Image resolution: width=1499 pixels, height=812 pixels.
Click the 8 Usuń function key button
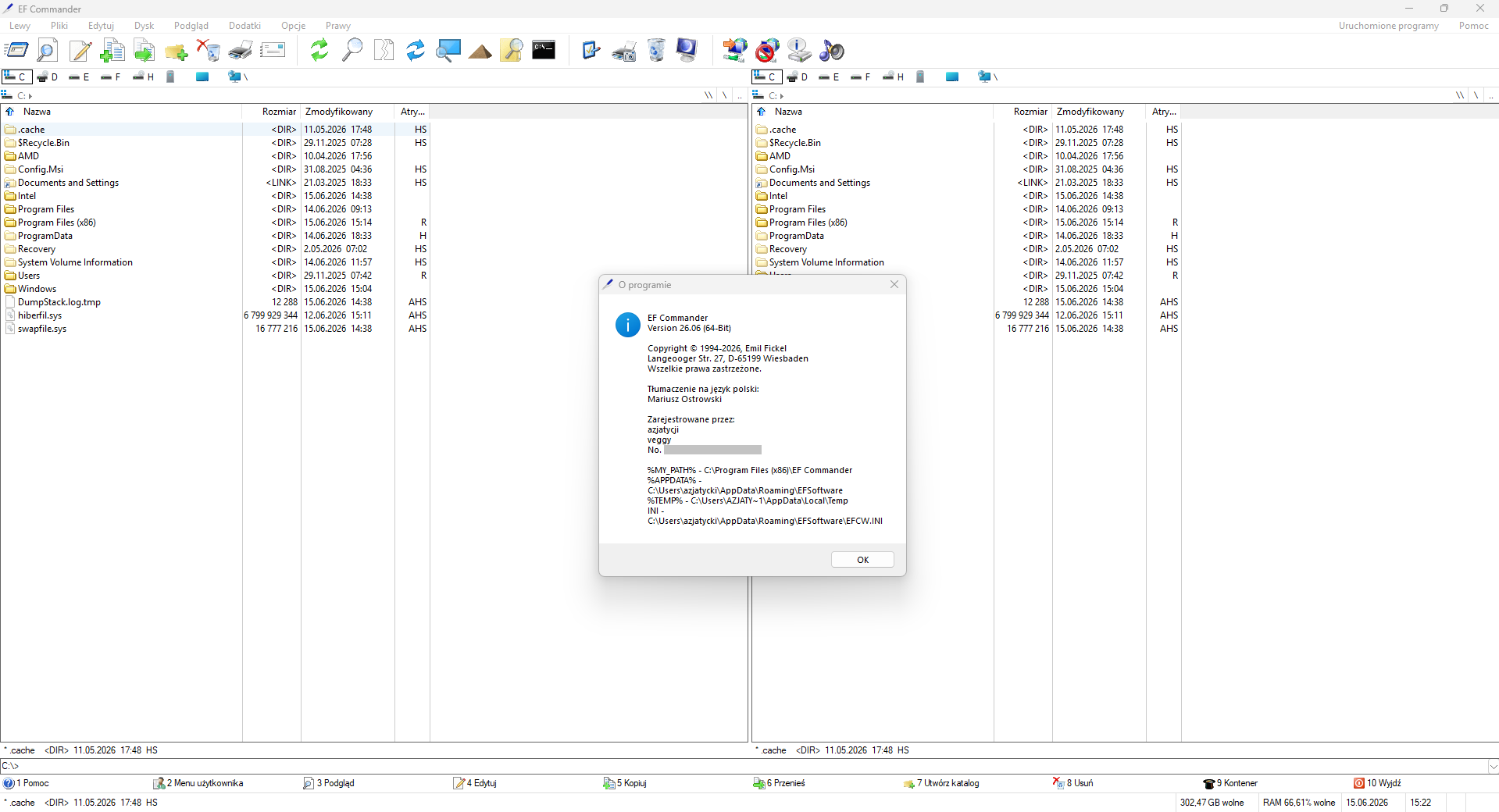click(x=1072, y=783)
